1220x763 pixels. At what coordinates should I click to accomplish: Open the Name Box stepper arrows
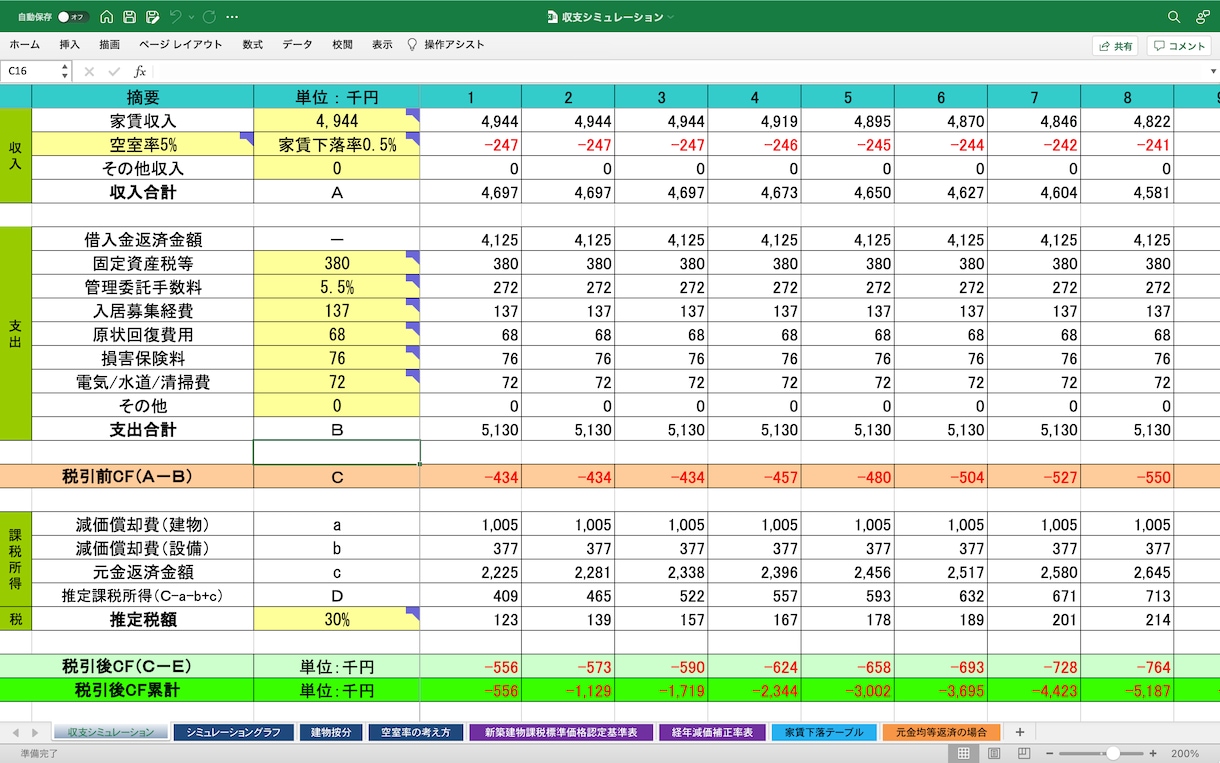coord(65,71)
